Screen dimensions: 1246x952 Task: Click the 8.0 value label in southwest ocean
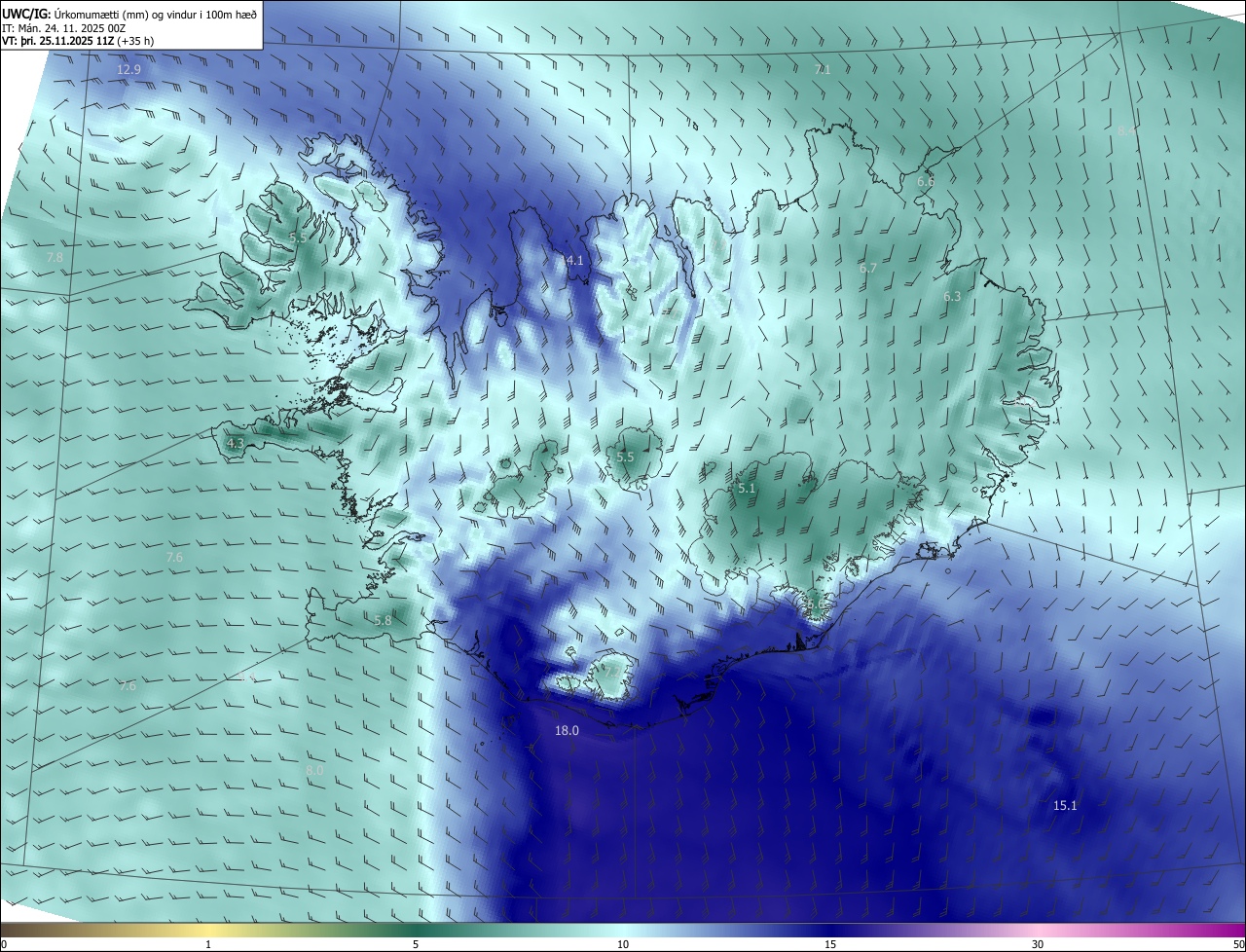click(x=314, y=770)
